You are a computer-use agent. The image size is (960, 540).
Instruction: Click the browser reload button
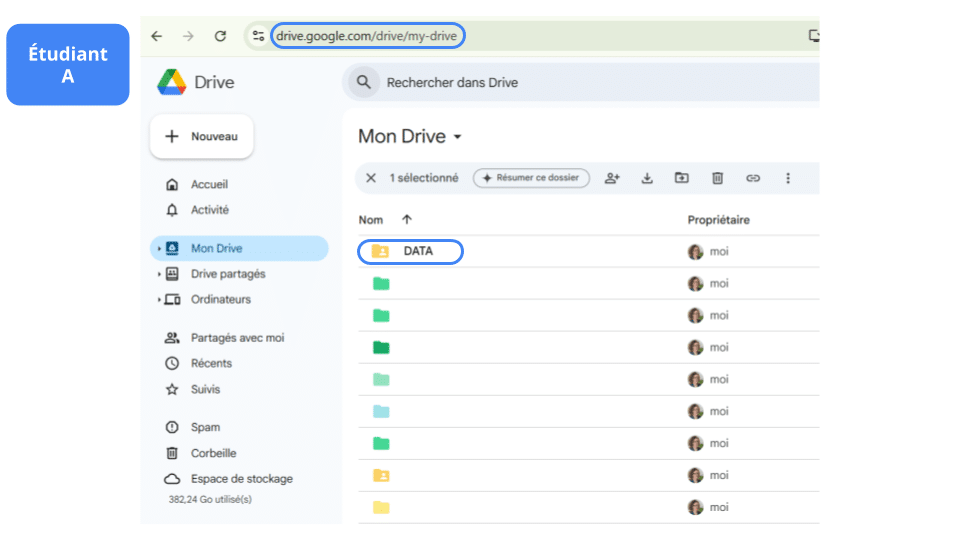[x=220, y=36]
